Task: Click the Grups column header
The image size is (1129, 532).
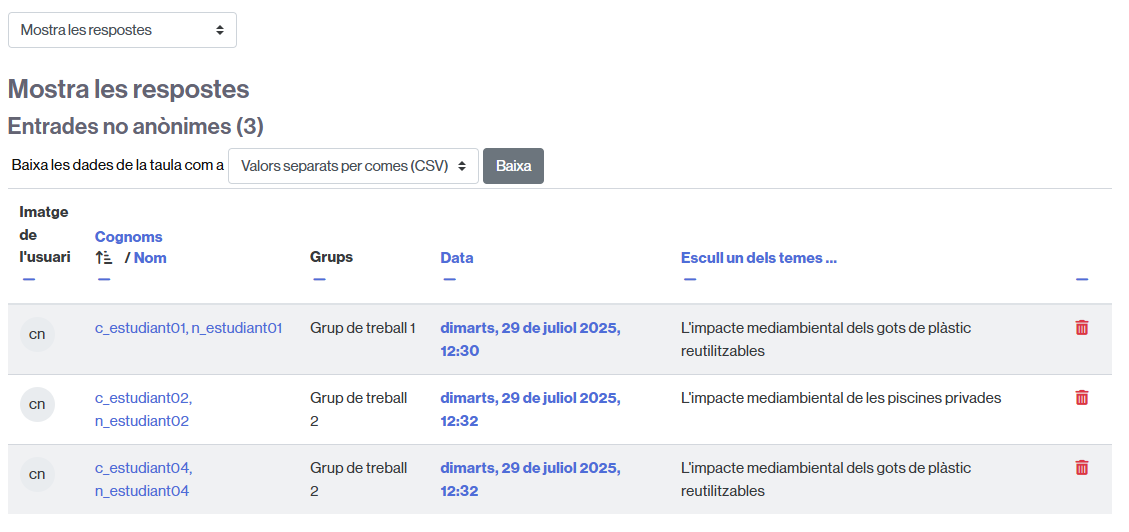Action: (332, 257)
